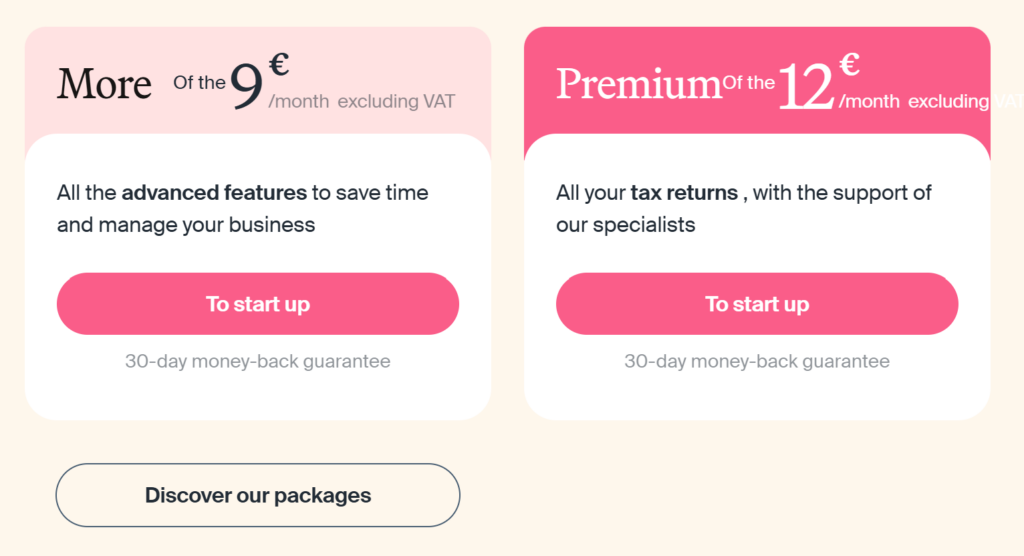Click 'with the support of' text in Premium card
Image resolution: width=1024 pixels, height=556 pixels.
842,192
